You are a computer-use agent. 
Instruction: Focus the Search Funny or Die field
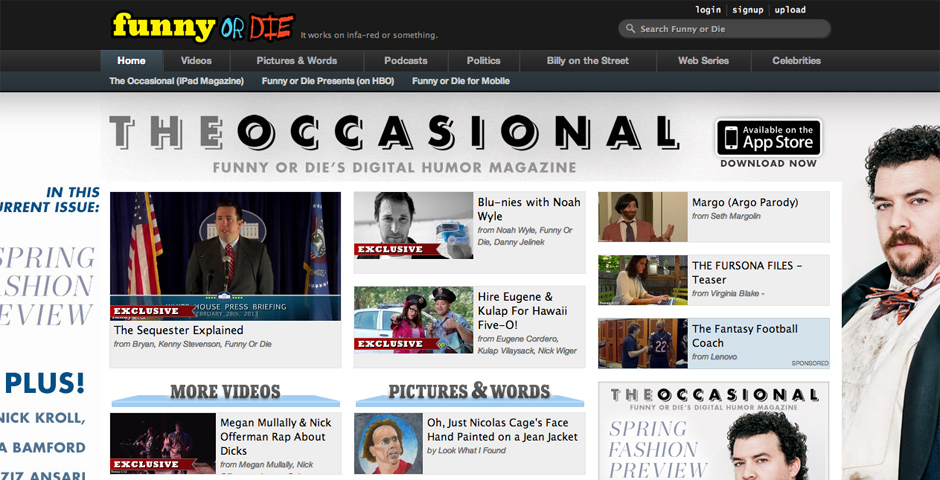coord(724,29)
